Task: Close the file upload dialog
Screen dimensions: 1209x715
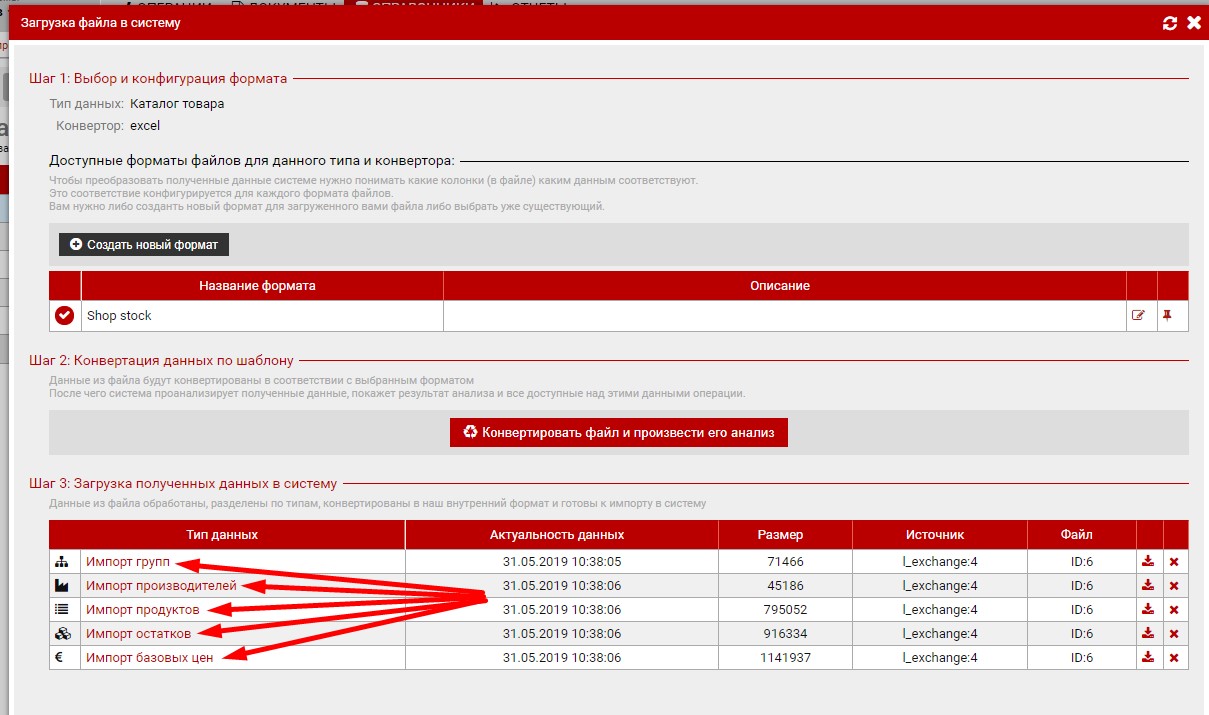Action: (x=1193, y=23)
